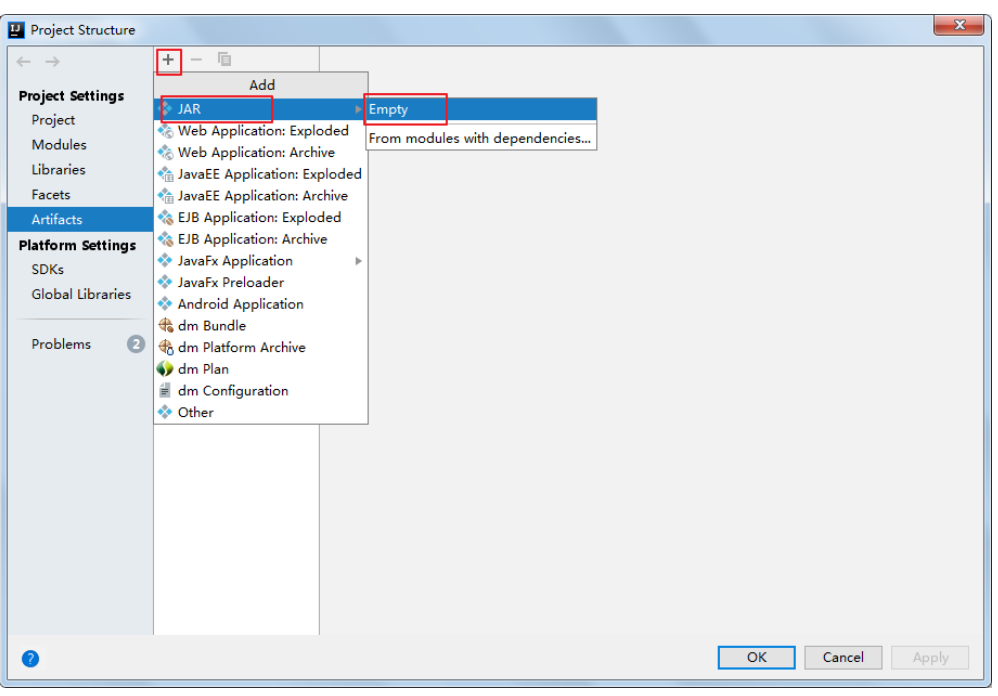
Task: Click the JavaEE Application: Archive icon
Action: click(x=165, y=196)
